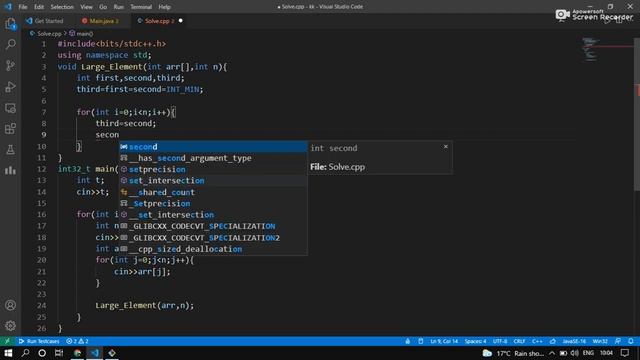Click the clipboard icon beside Ln 9, Col 14
640x360 pixels.
click(x=420, y=341)
